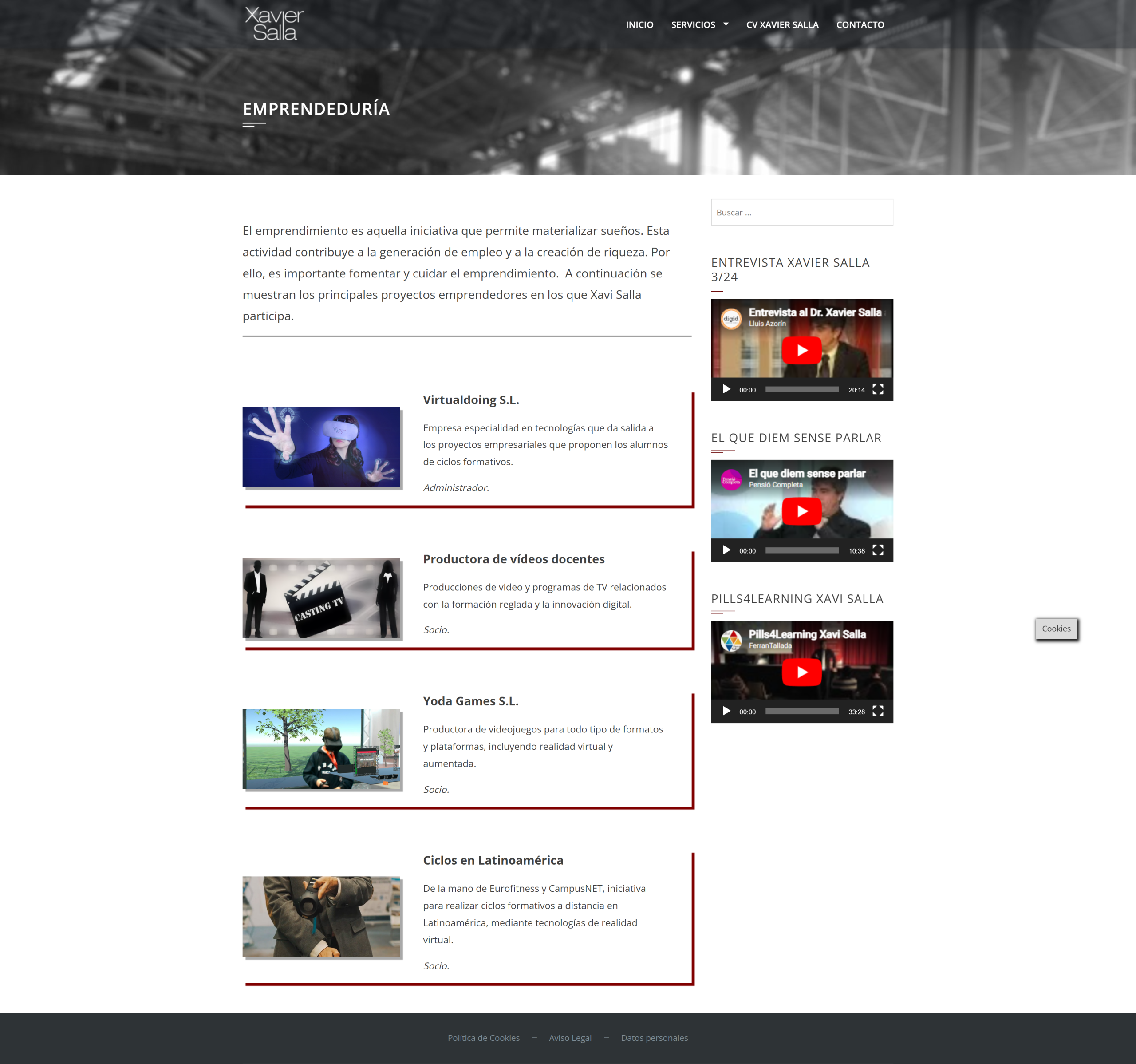
Task: Expand fullscreen on the 33:28 video
Action: [878, 711]
